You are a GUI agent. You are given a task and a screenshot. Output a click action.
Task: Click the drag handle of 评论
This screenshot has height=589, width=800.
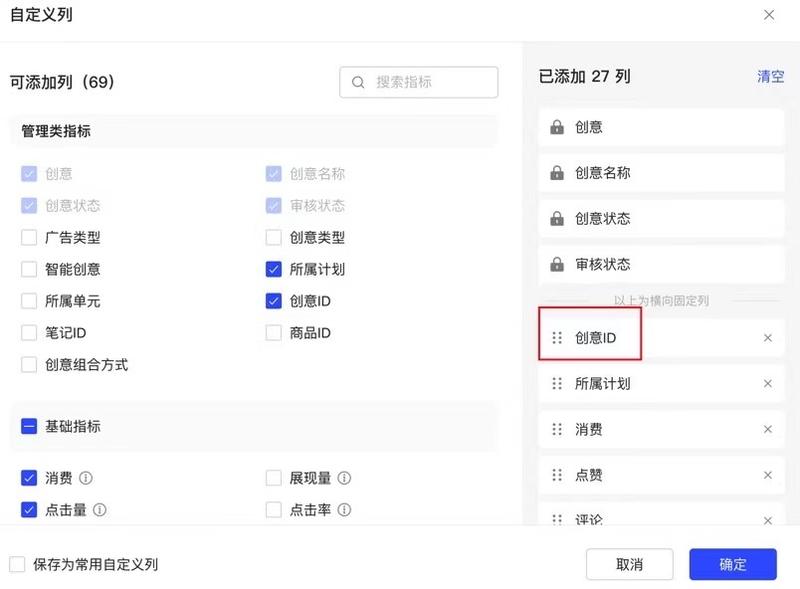pos(557,519)
